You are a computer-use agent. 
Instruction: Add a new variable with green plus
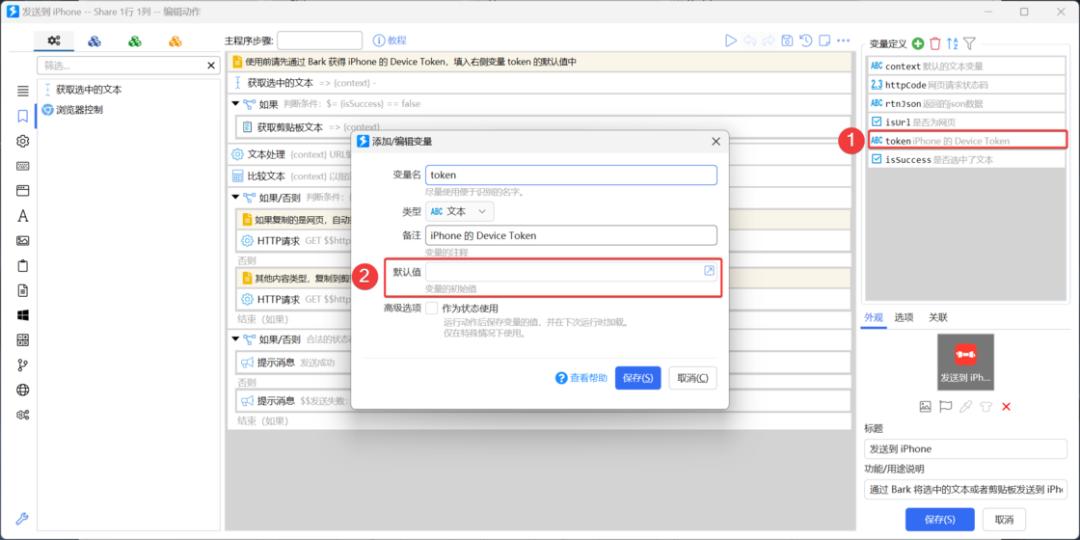point(917,43)
